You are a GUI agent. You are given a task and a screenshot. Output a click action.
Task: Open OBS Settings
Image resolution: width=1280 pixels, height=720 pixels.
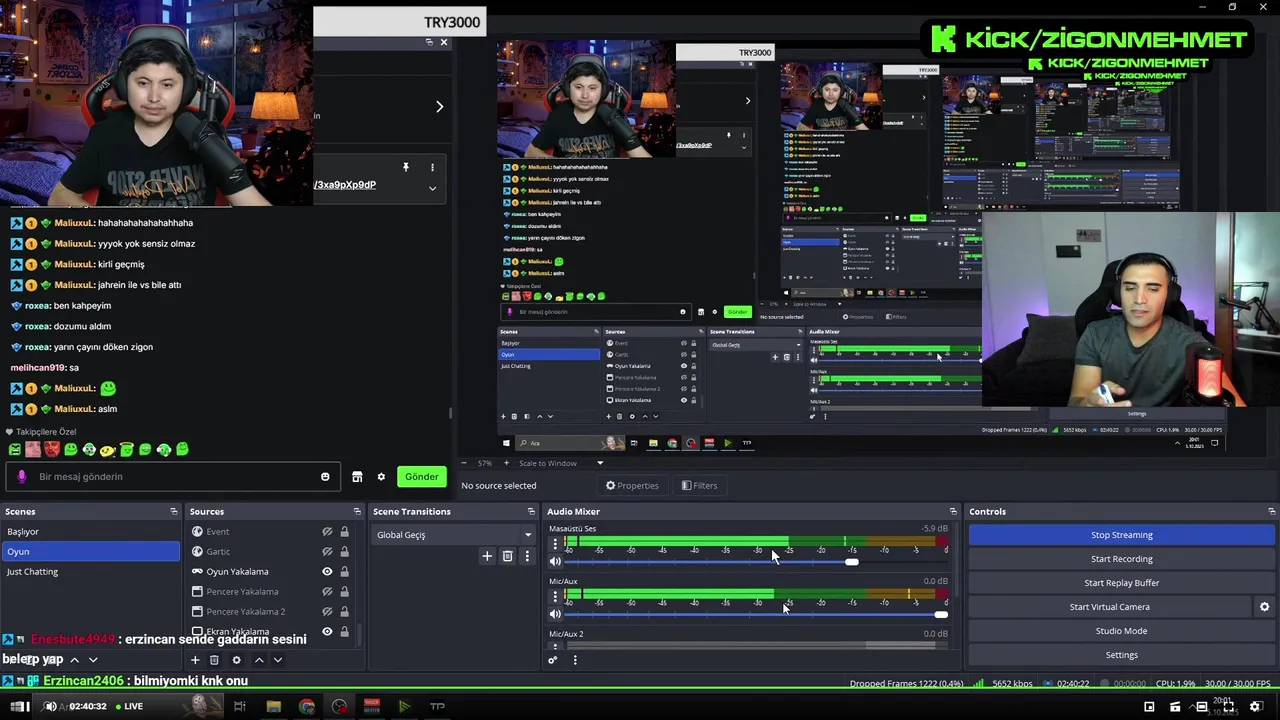click(x=1121, y=655)
